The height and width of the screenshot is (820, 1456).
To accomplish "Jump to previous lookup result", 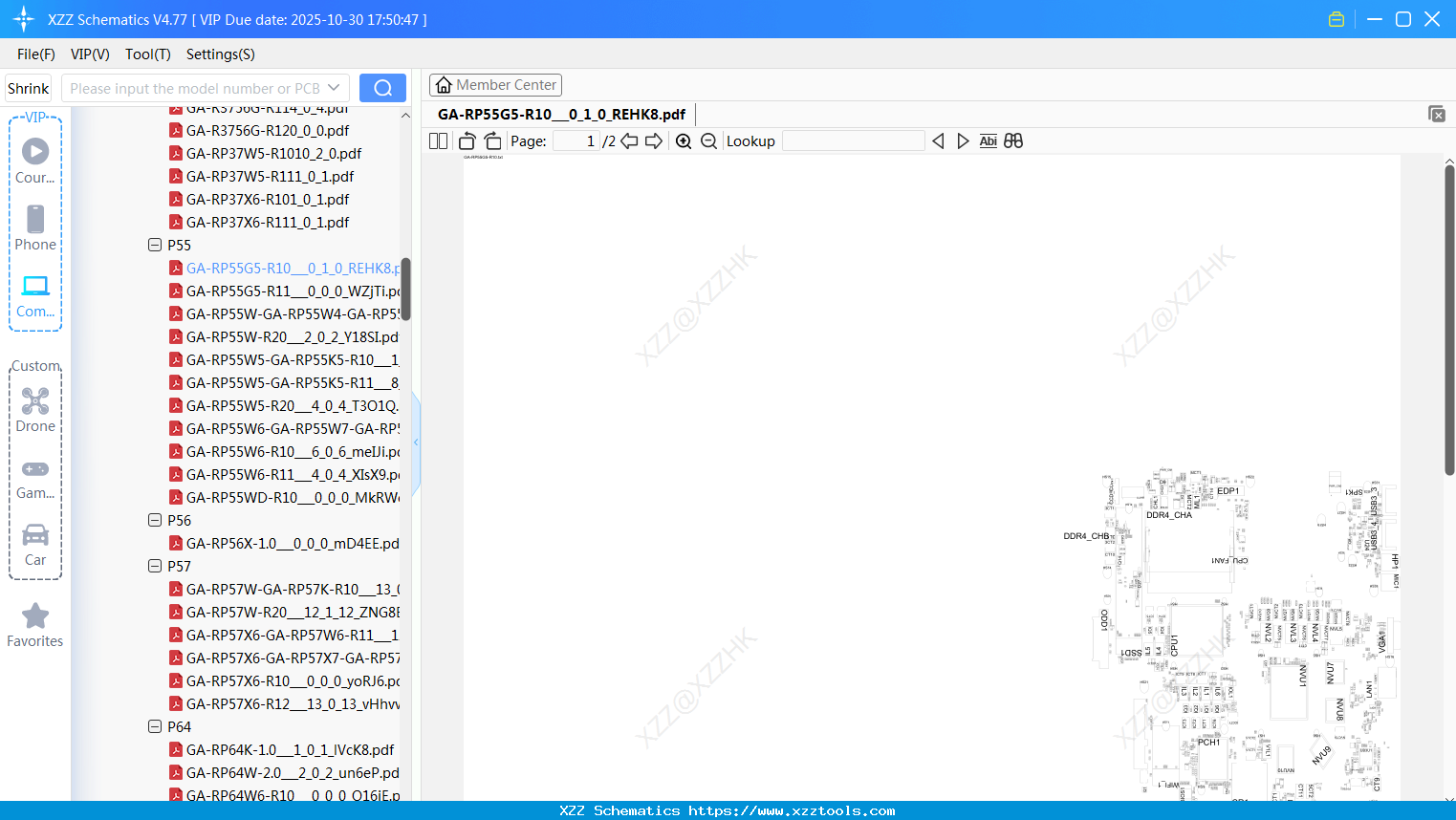I will tap(938, 140).
